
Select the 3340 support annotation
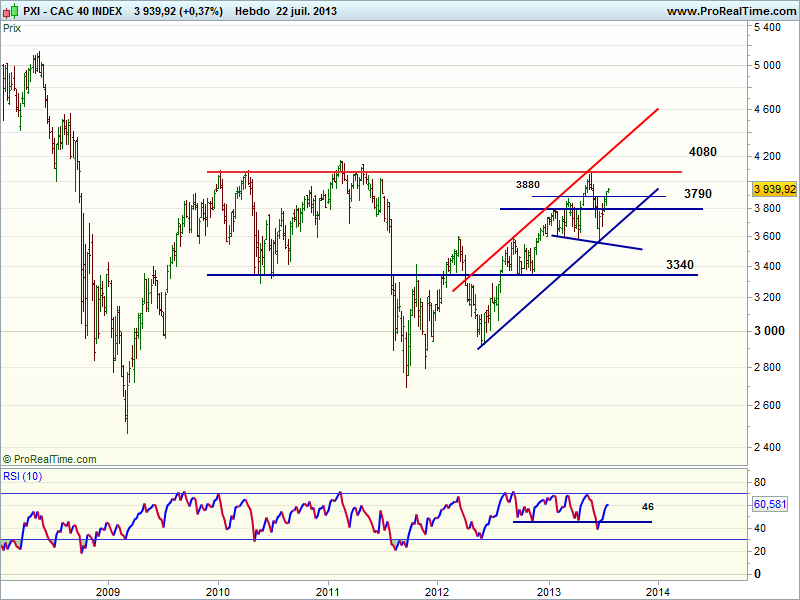[680, 264]
